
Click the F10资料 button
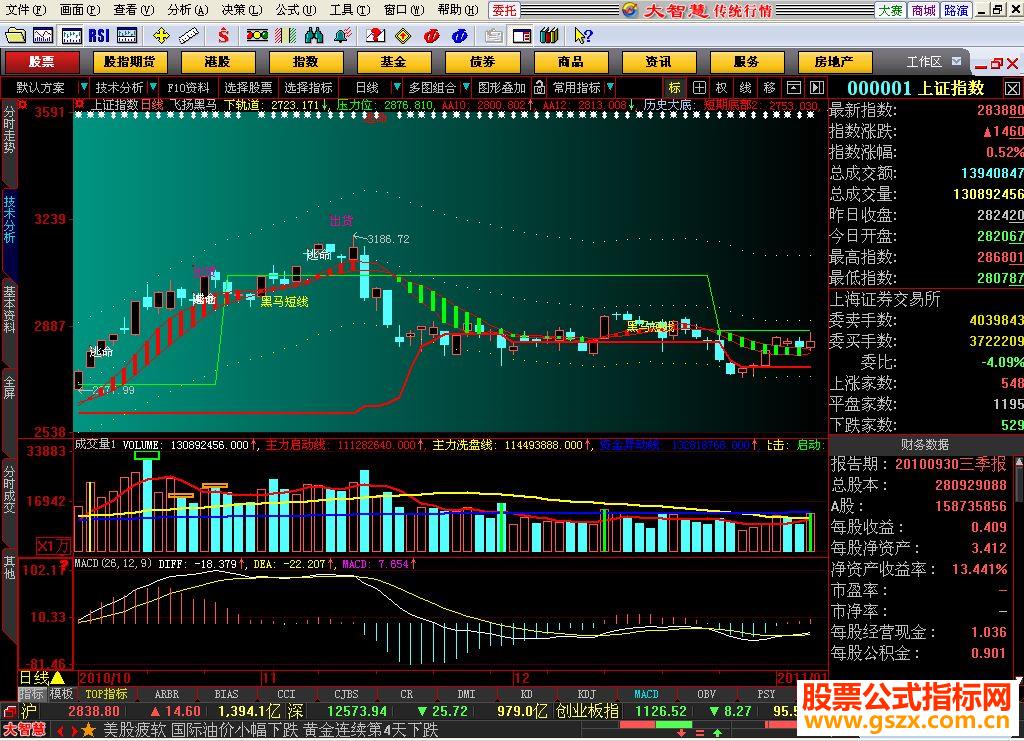click(x=188, y=87)
